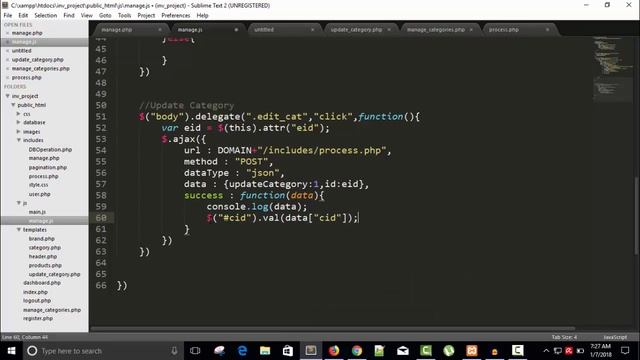Image resolution: width=640 pixels, height=360 pixels.
Task: Open File Explorer from the taskbar
Action: [265, 351]
